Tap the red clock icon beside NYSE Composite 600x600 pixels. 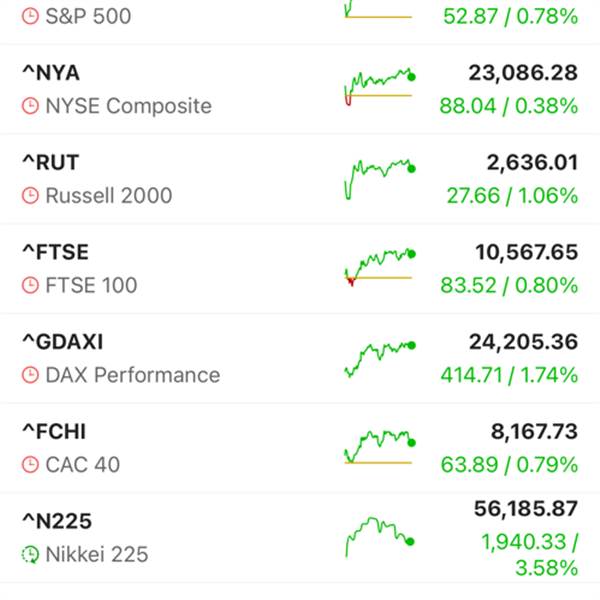coord(31,106)
